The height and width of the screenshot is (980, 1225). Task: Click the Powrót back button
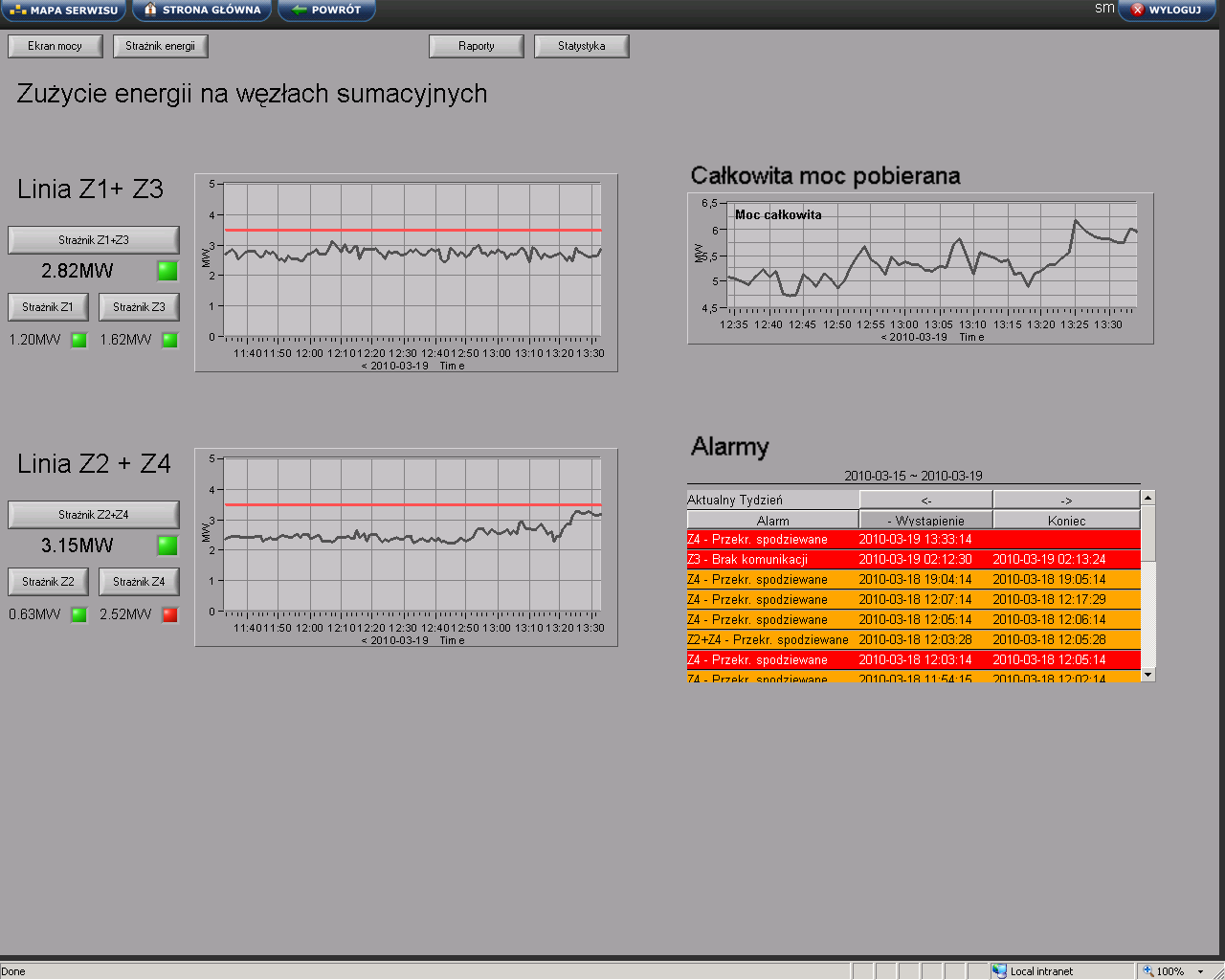point(326,11)
